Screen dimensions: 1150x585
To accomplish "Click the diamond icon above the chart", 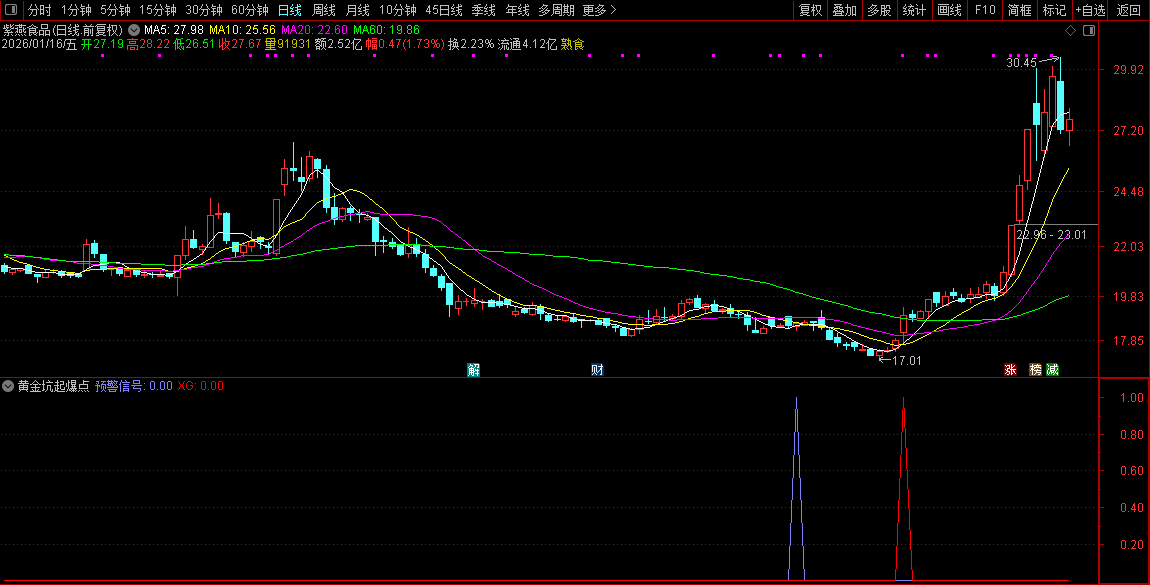I will pos(1071,31).
